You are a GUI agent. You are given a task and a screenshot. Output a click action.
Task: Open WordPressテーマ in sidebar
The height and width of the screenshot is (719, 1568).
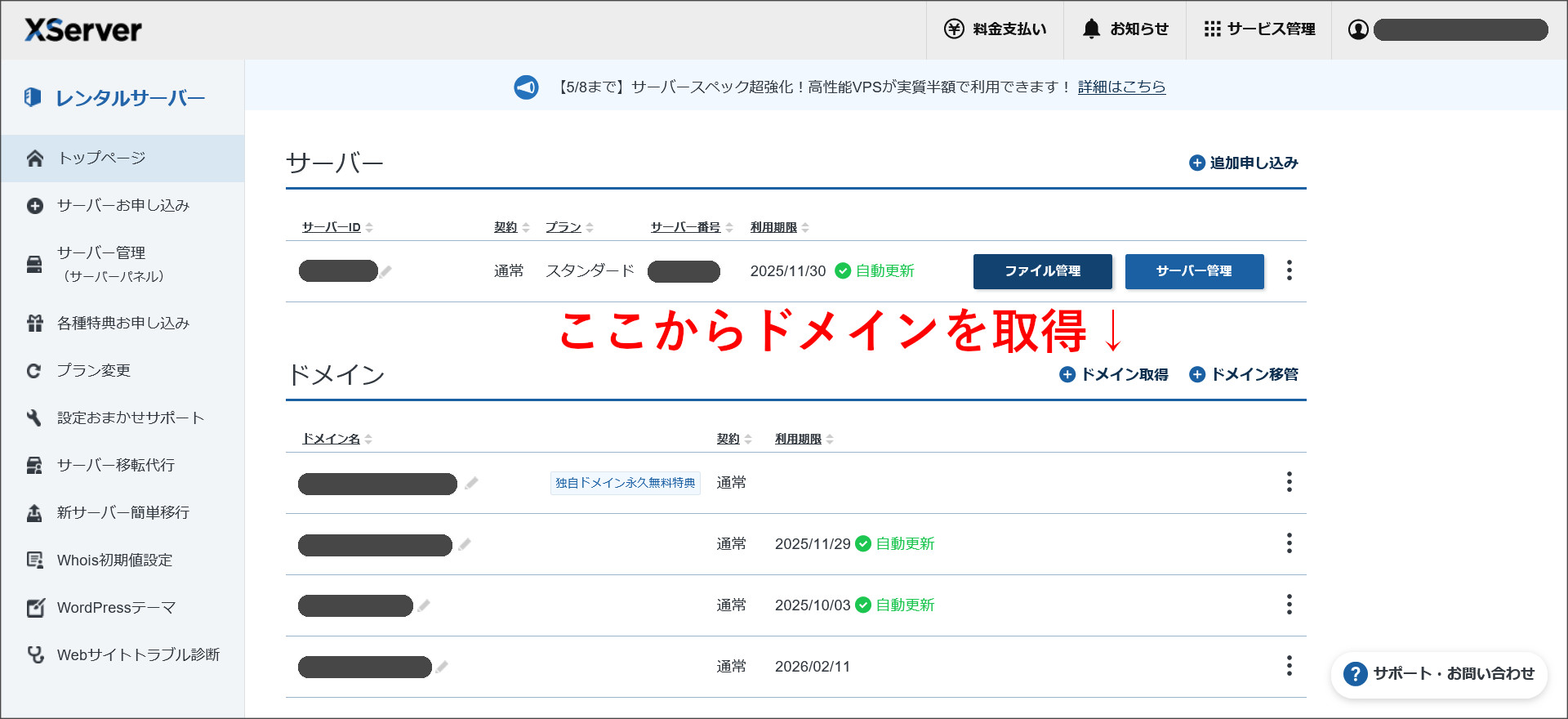pos(122,607)
